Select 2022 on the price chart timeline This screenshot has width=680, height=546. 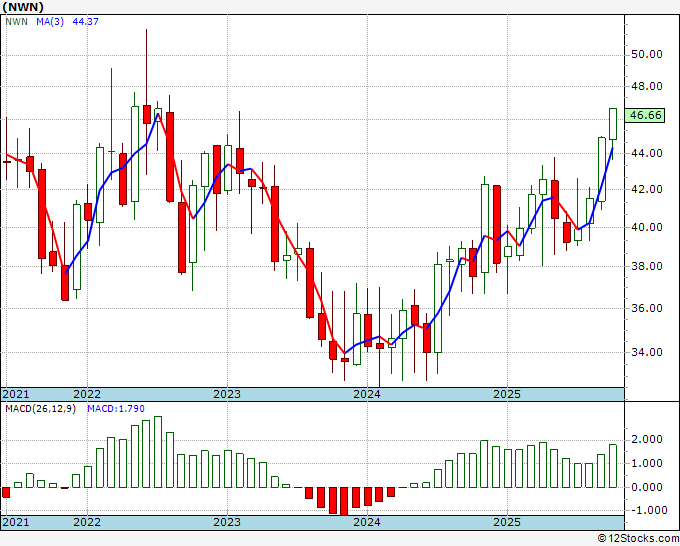(x=86, y=394)
